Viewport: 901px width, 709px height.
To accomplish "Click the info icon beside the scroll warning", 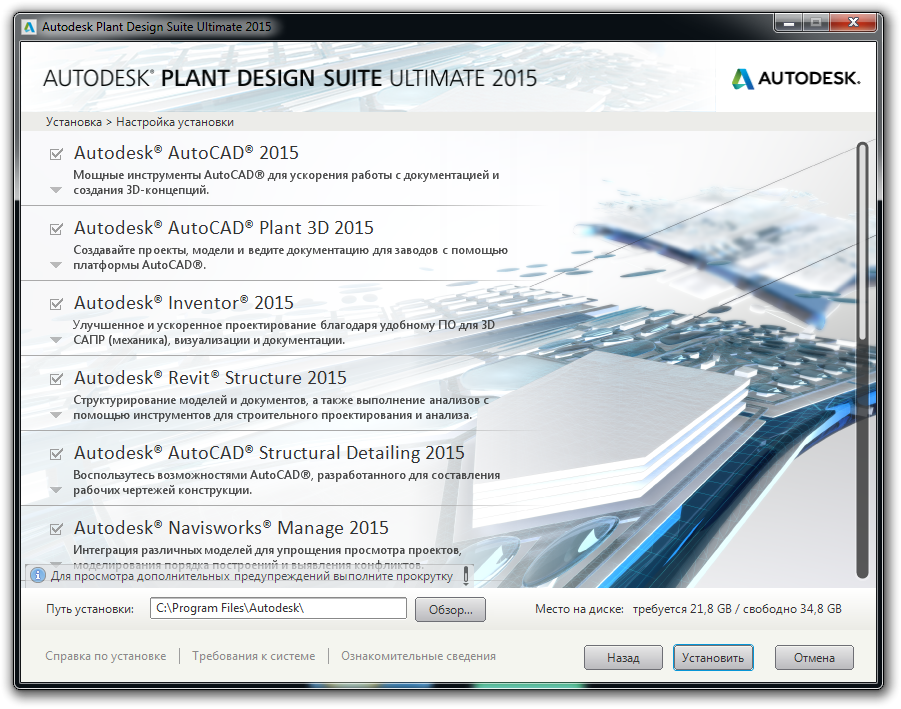I will (38, 575).
